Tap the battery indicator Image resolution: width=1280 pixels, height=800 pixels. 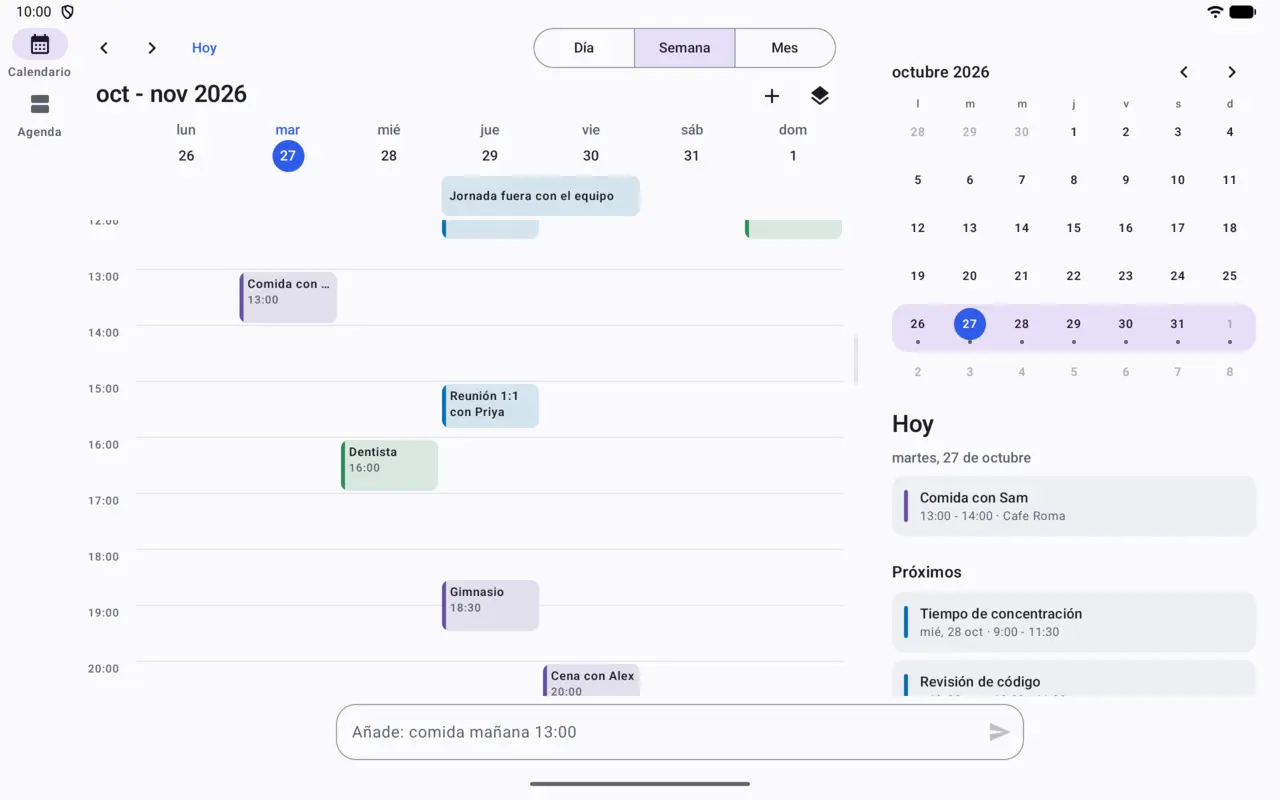[1243, 12]
